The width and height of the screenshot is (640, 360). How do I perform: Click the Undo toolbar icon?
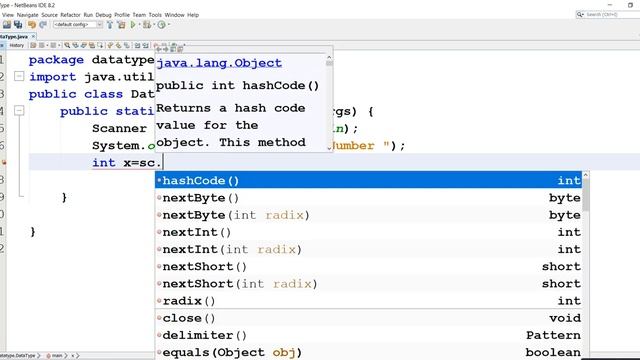[x=31, y=24]
